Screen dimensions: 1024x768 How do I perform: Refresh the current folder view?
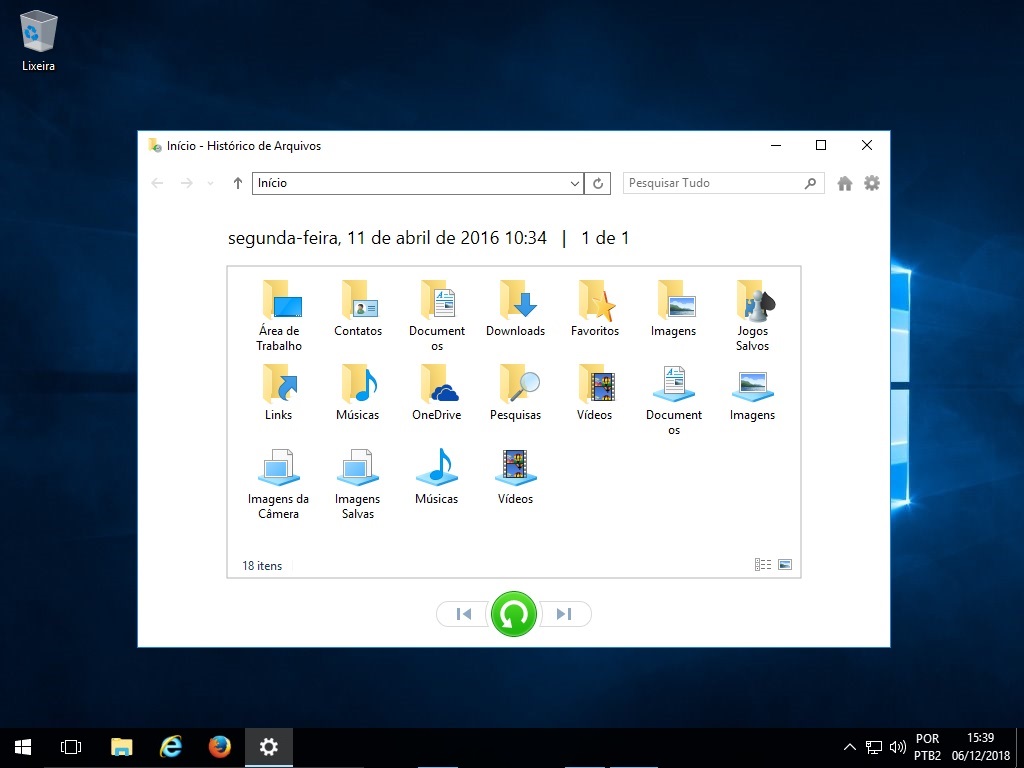[598, 183]
